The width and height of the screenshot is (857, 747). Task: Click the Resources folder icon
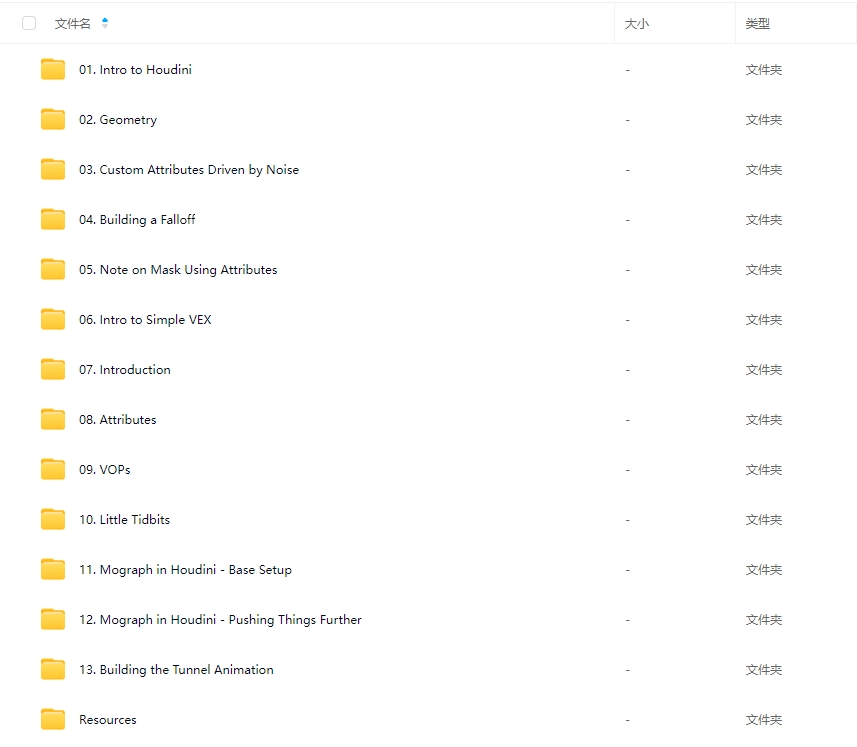click(53, 719)
